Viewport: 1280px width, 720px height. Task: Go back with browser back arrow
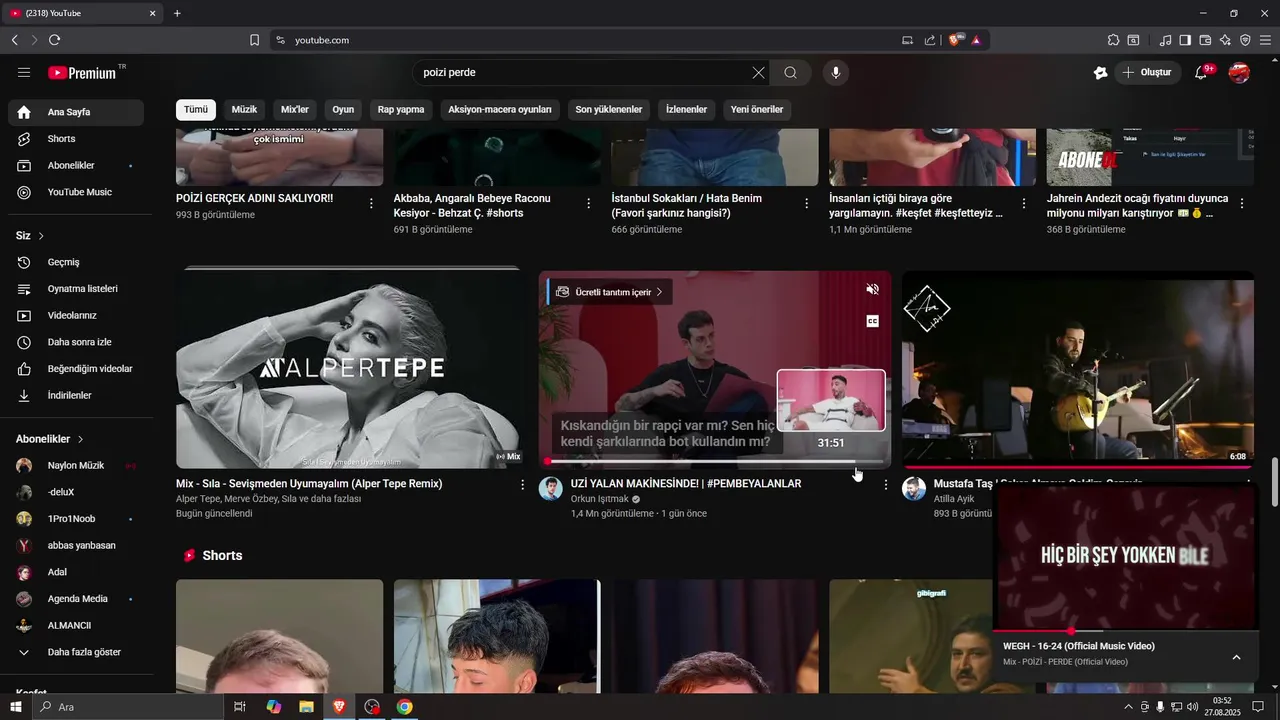coord(14,40)
